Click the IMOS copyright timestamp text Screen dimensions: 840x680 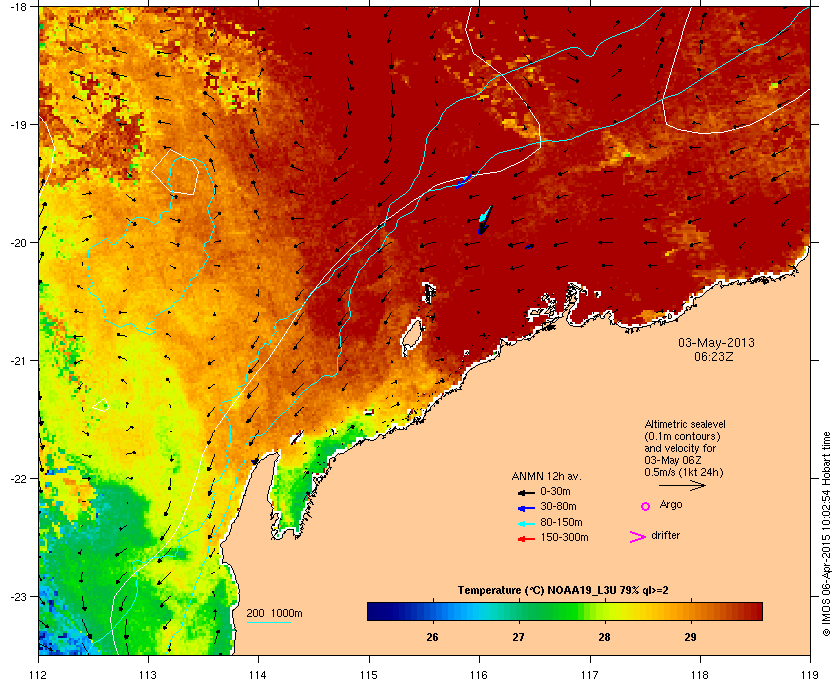[826, 534]
